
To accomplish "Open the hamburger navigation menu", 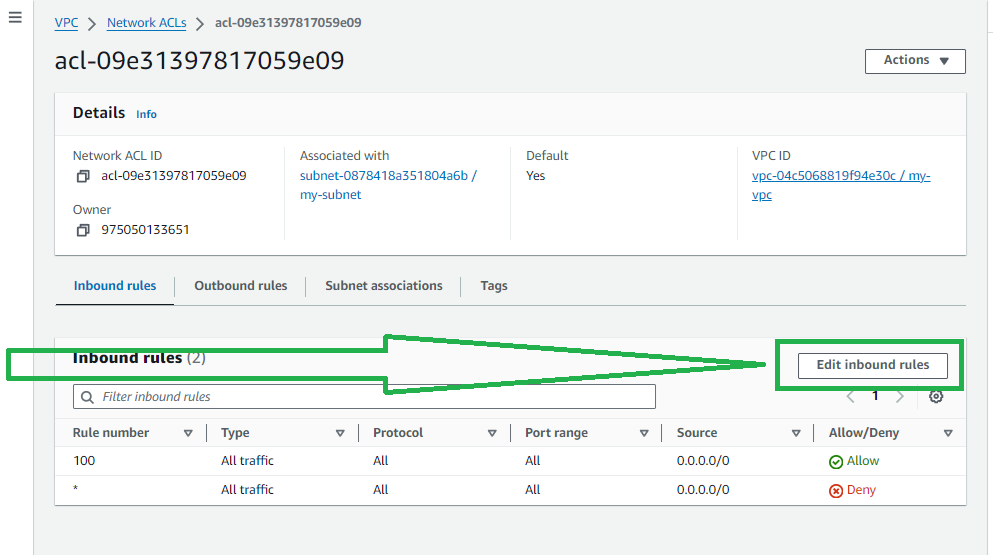I will [15, 17].
